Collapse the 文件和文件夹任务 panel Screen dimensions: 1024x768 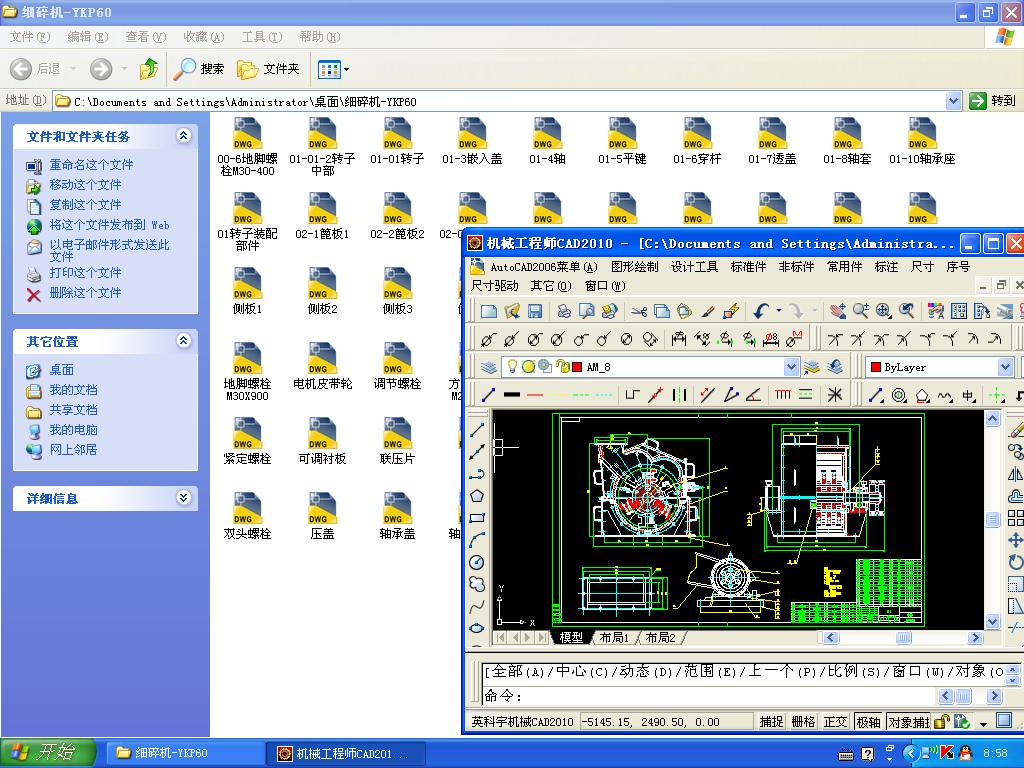point(185,136)
